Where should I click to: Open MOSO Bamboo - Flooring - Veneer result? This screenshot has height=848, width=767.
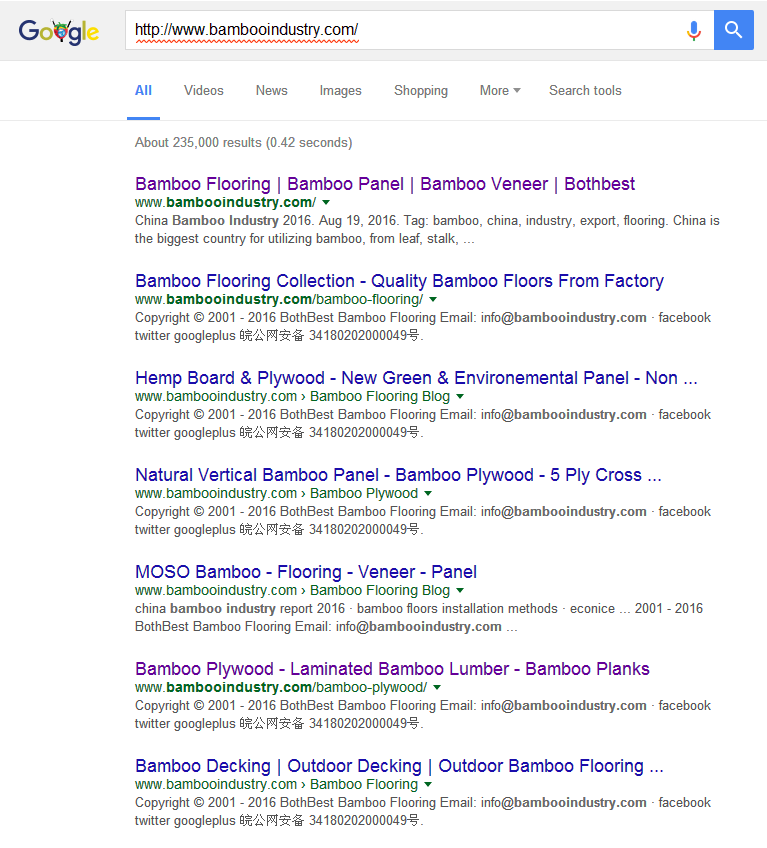(x=306, y=572)
